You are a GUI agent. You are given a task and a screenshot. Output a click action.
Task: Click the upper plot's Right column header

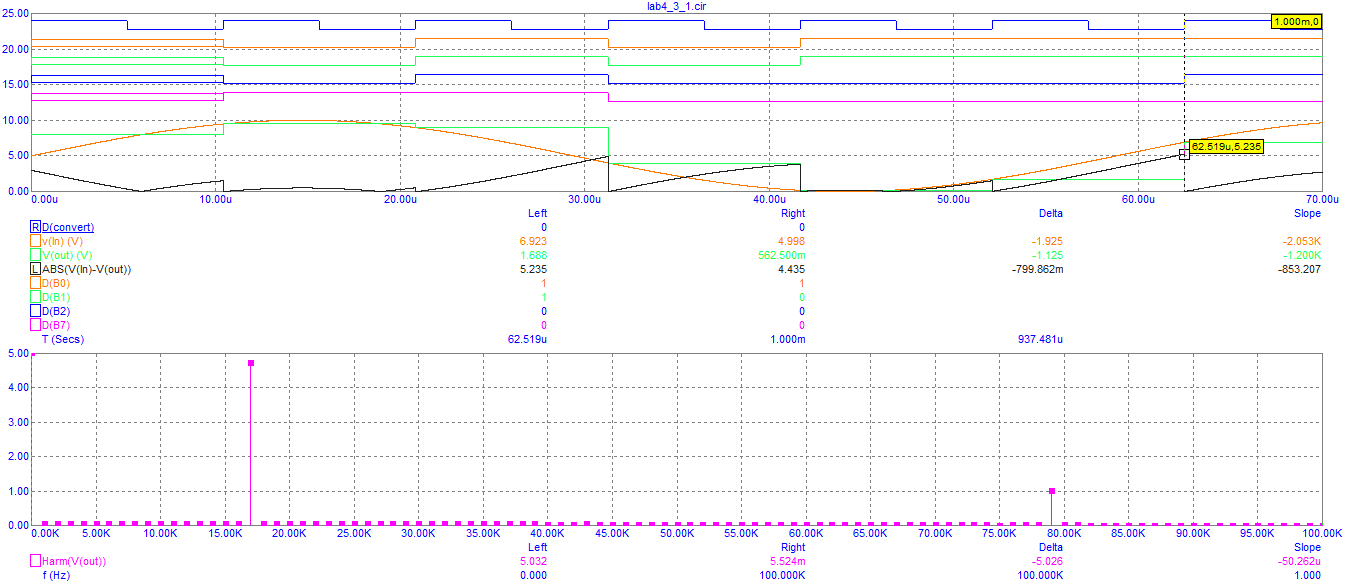tap(792, 213)
